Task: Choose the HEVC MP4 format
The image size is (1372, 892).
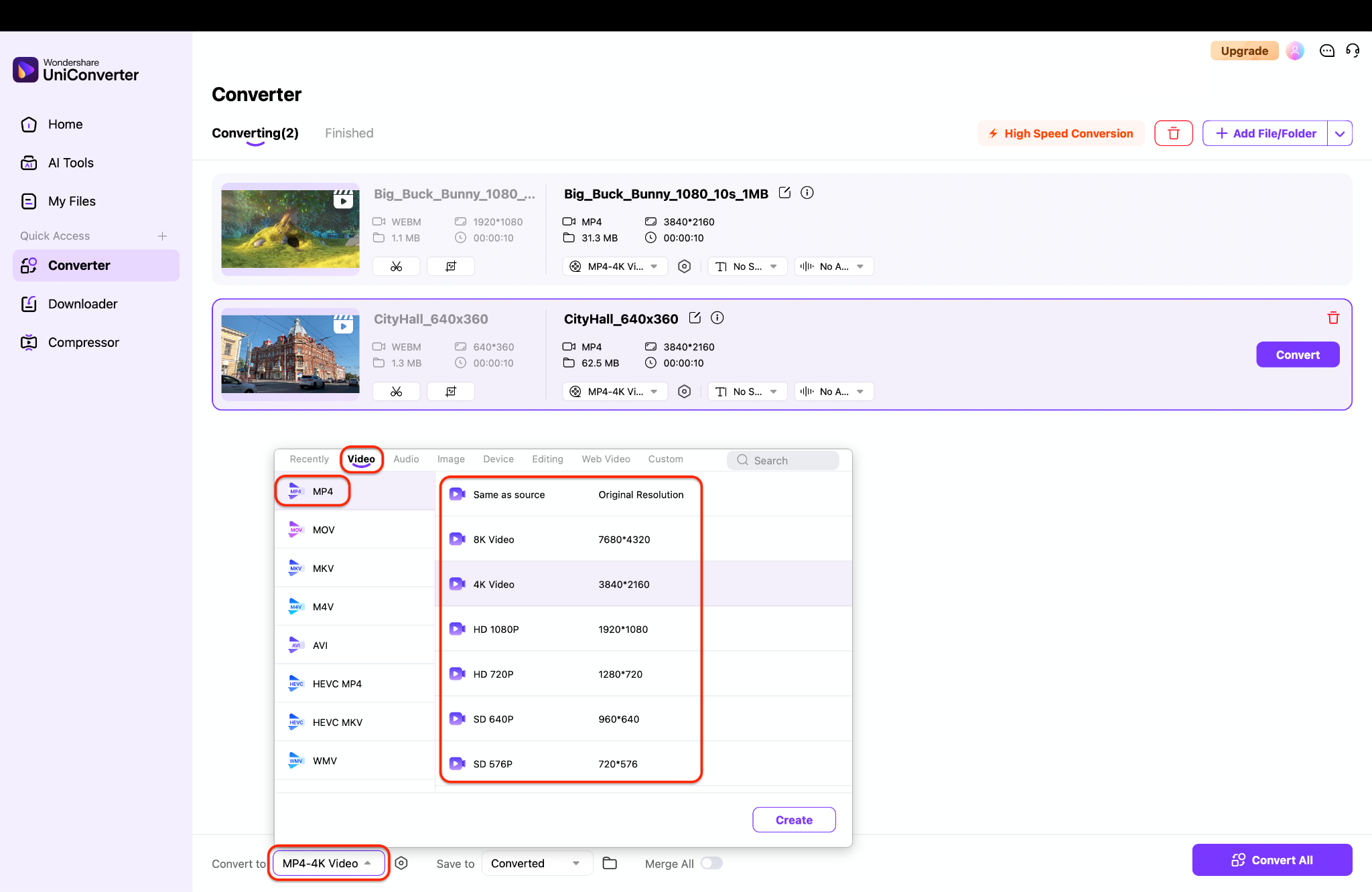Action: pyautogui.click(x=355, y=684)
